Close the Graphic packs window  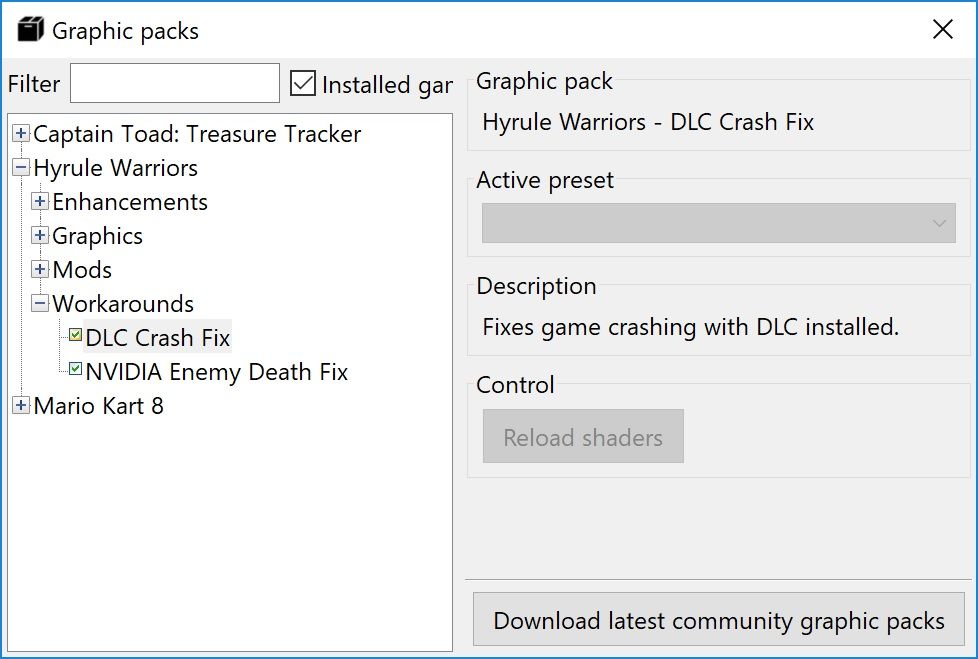[943, 29]
